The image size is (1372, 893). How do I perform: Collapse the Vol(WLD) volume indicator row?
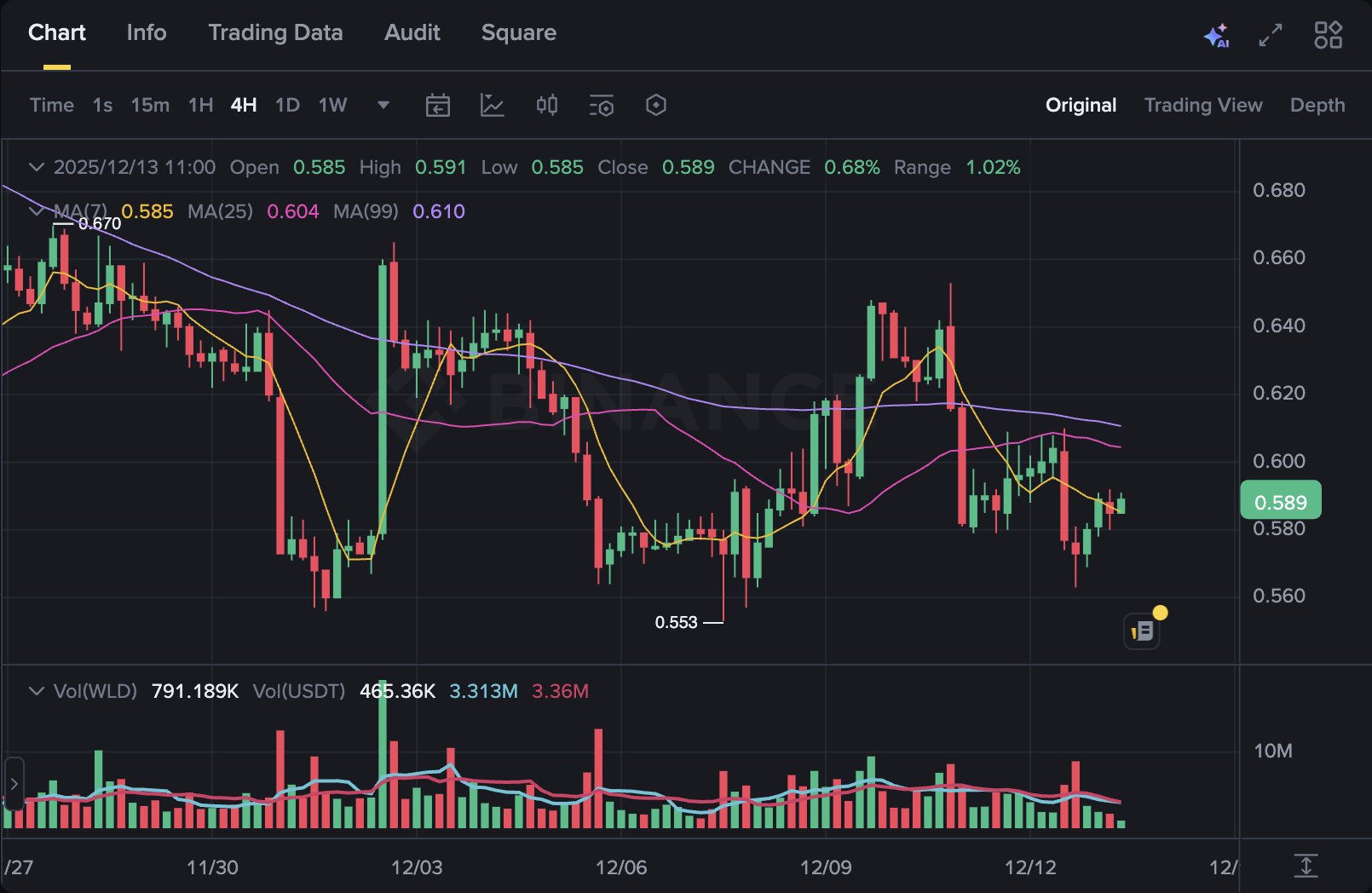(x=37, y=691)
